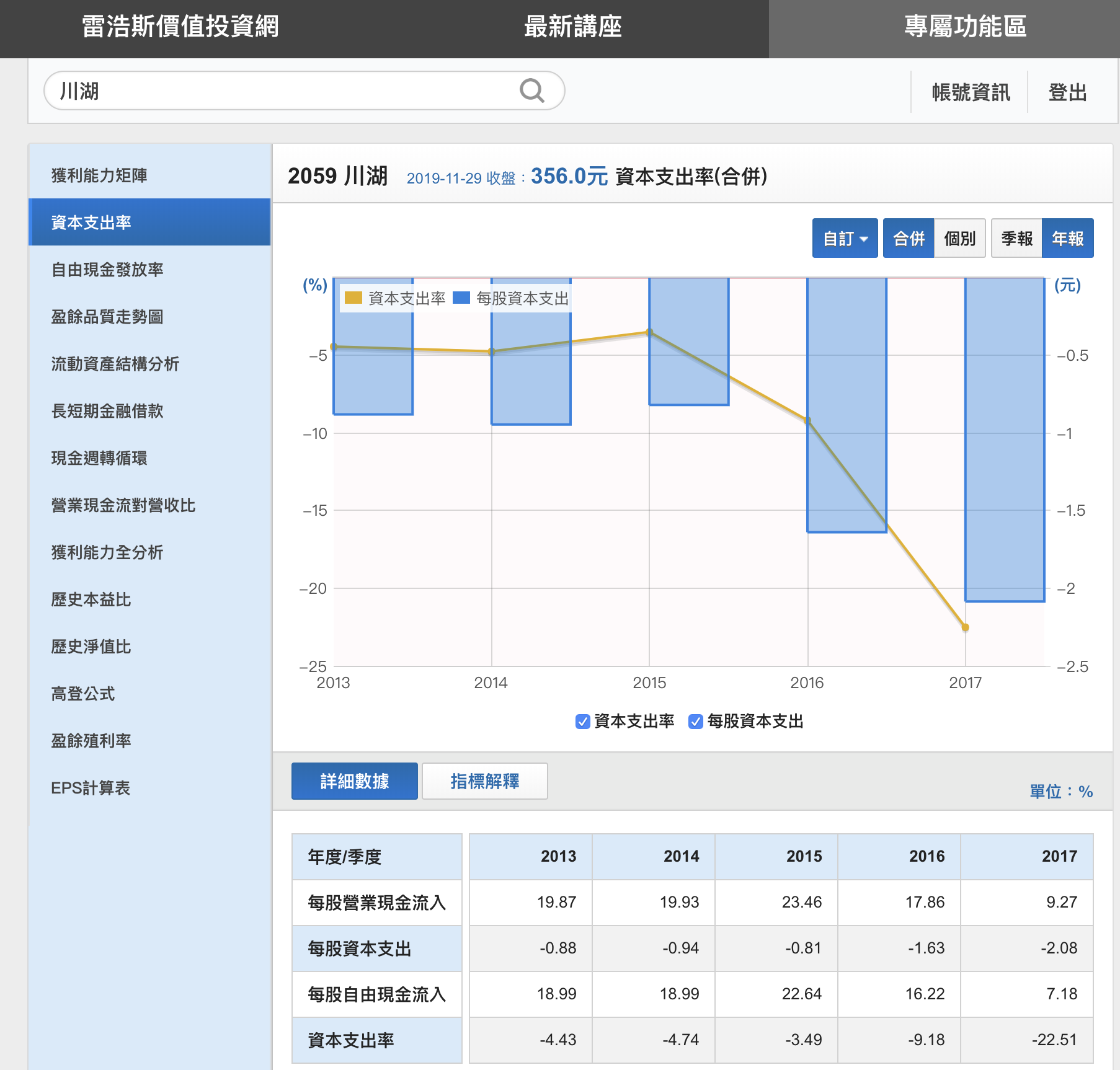The image size is (1120, 1070).
Task: Switch to 個別 report view
Action: (959, 238)
